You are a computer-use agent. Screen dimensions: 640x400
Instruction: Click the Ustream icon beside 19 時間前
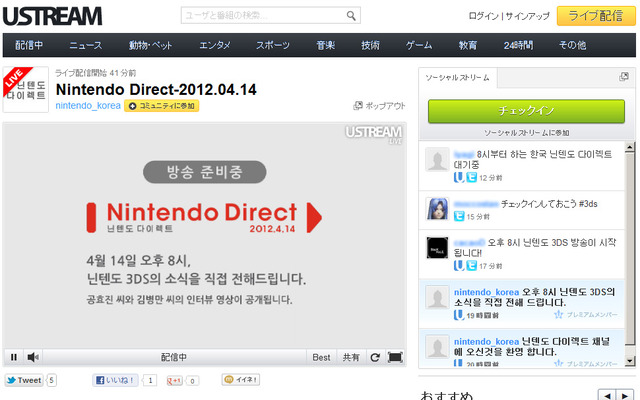(x=459, y=315)
